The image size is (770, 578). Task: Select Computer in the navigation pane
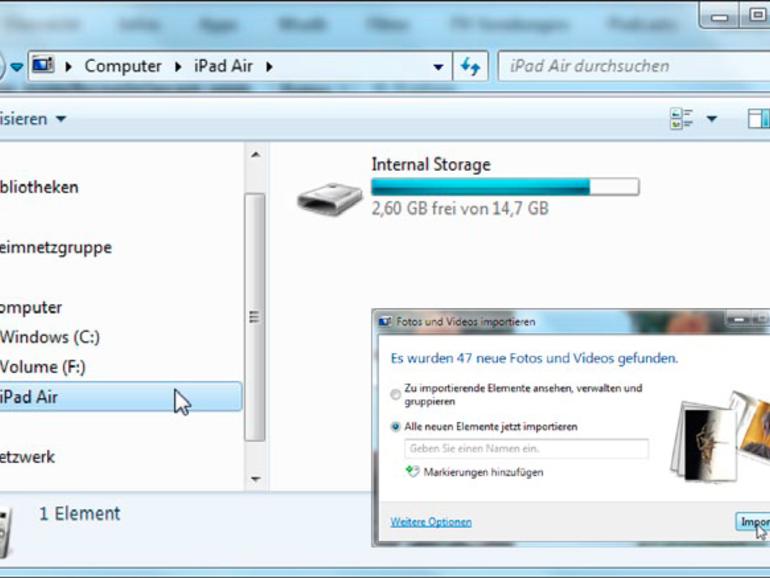(31, 307)
